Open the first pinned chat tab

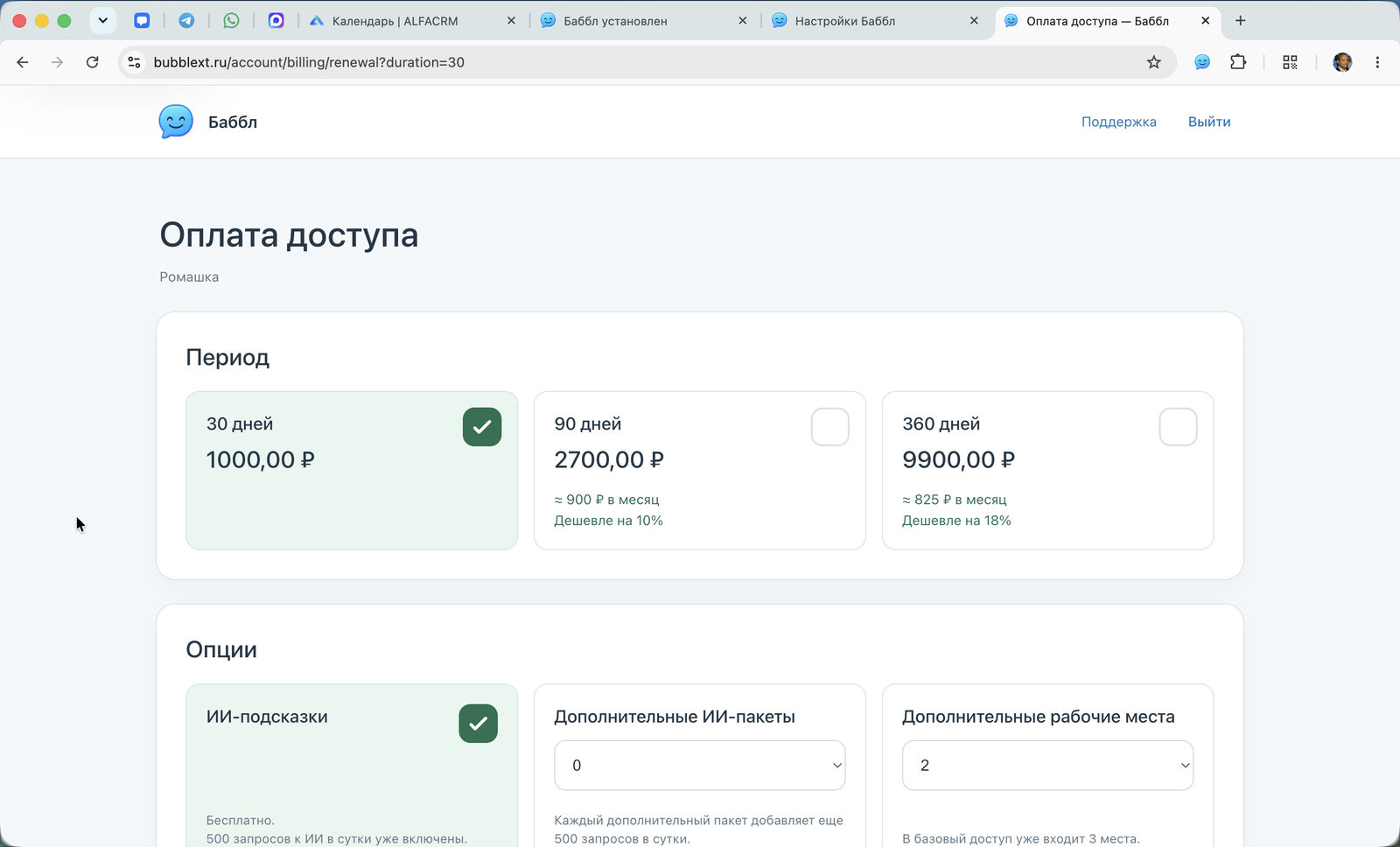(x=142, y=20)
